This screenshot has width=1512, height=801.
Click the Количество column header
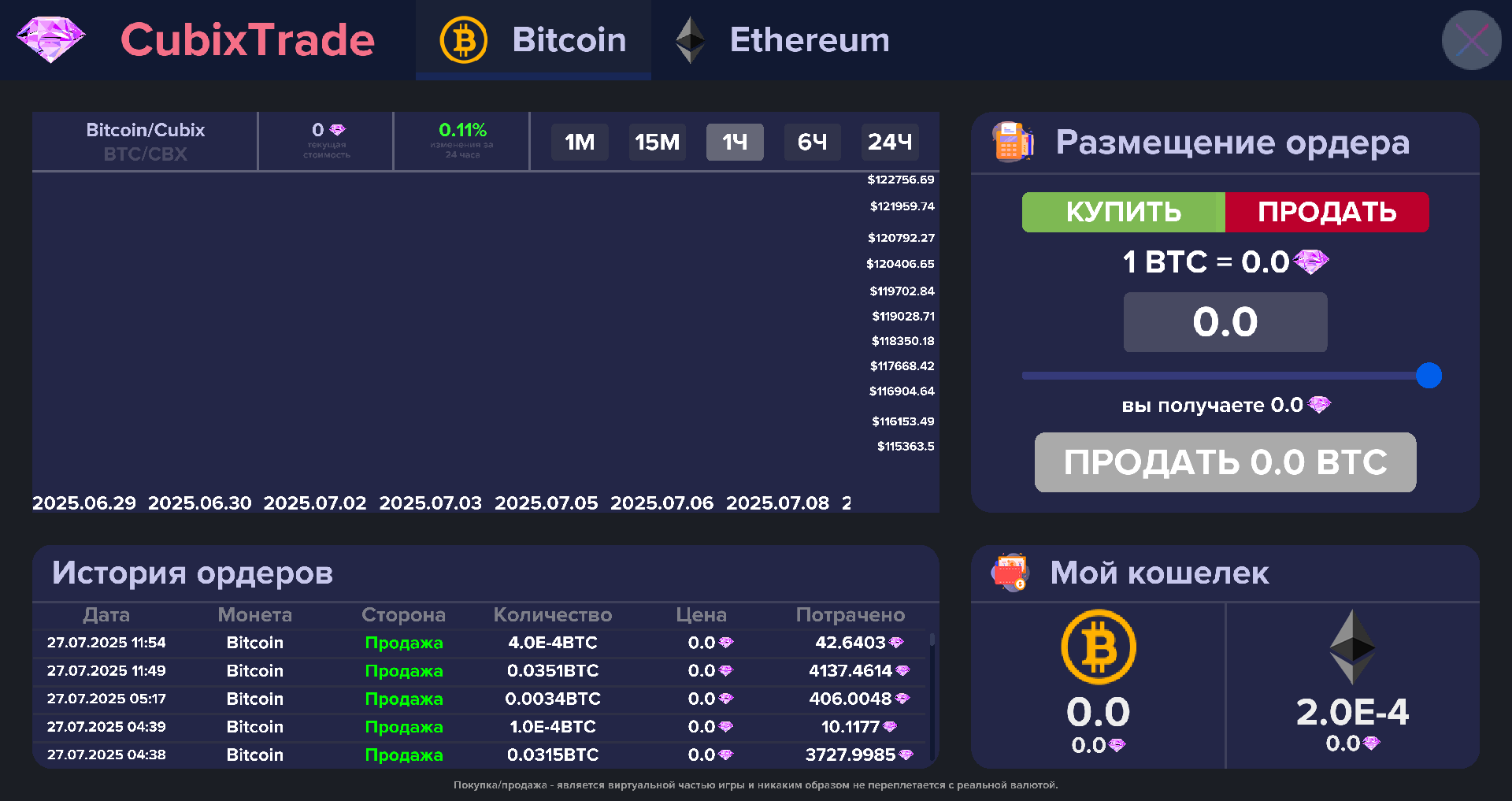tap(553, 615)
